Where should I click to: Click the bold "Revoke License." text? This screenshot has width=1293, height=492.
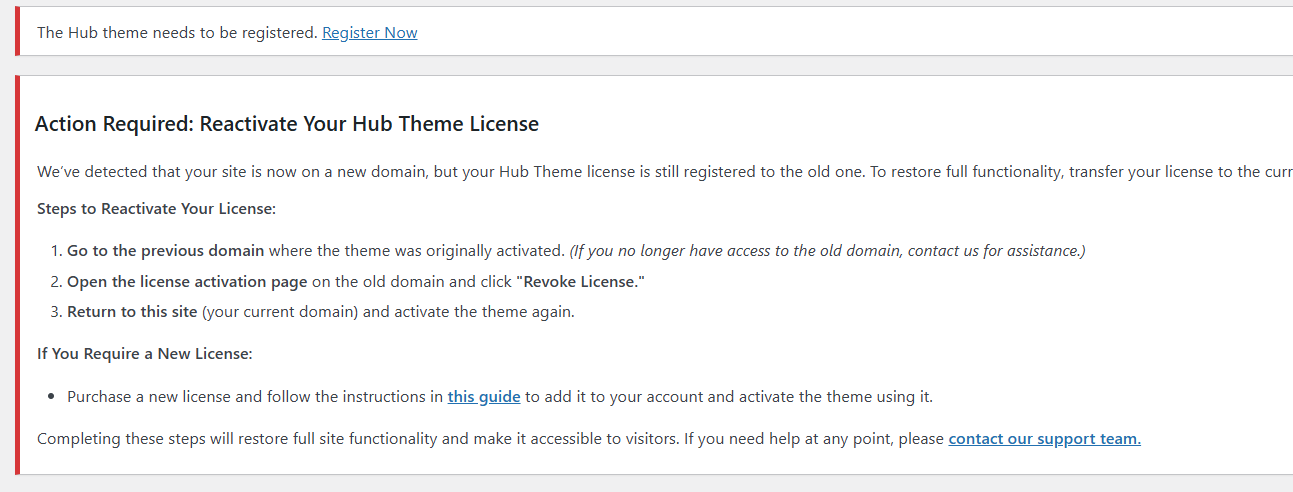tap(580, 282)
